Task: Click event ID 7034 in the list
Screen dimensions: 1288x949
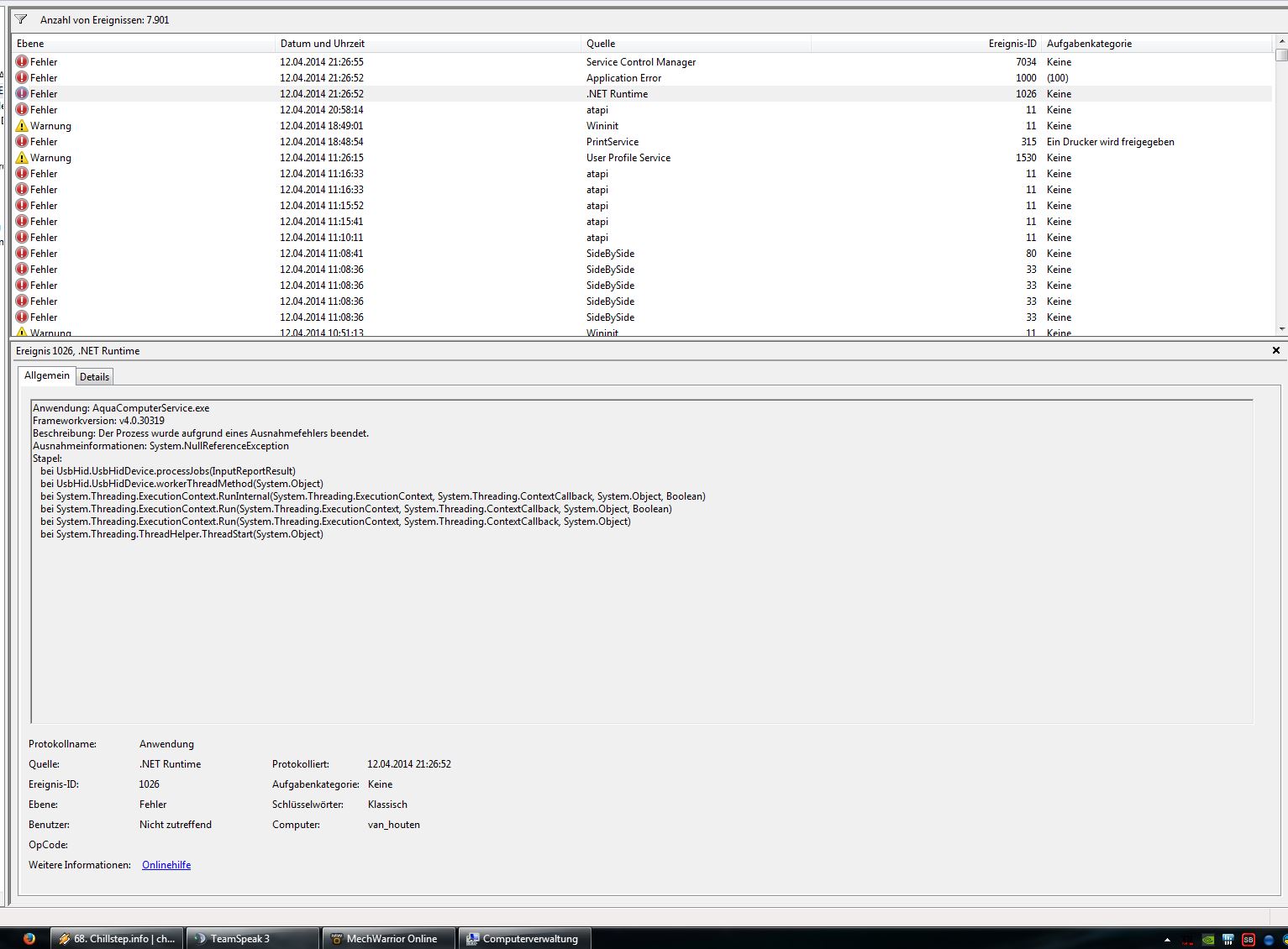Action: coord(1026,62)
